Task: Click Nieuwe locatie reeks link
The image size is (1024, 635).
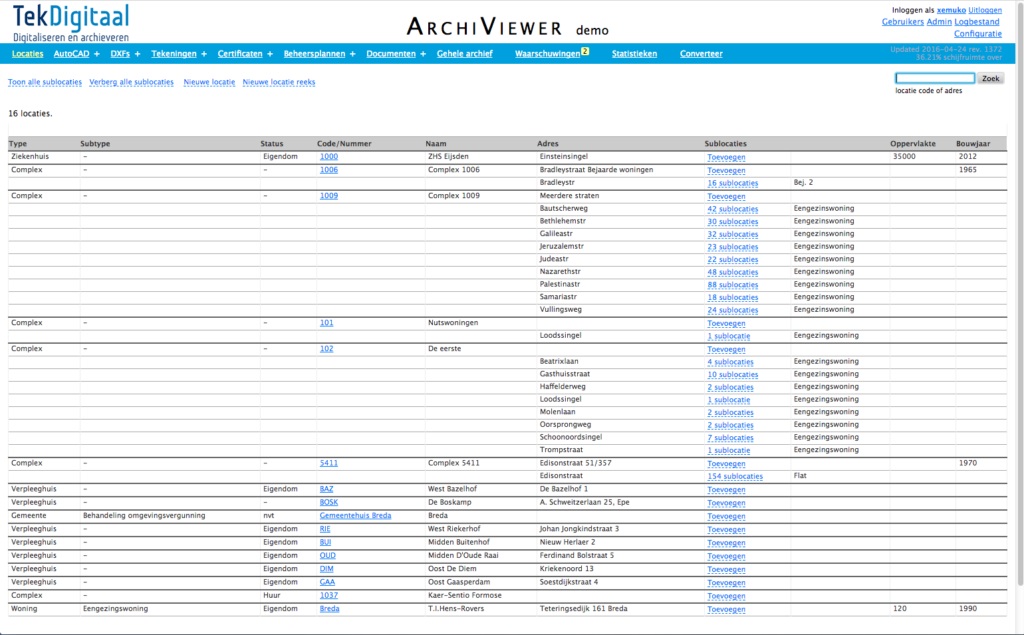Action: pos(279,82)
